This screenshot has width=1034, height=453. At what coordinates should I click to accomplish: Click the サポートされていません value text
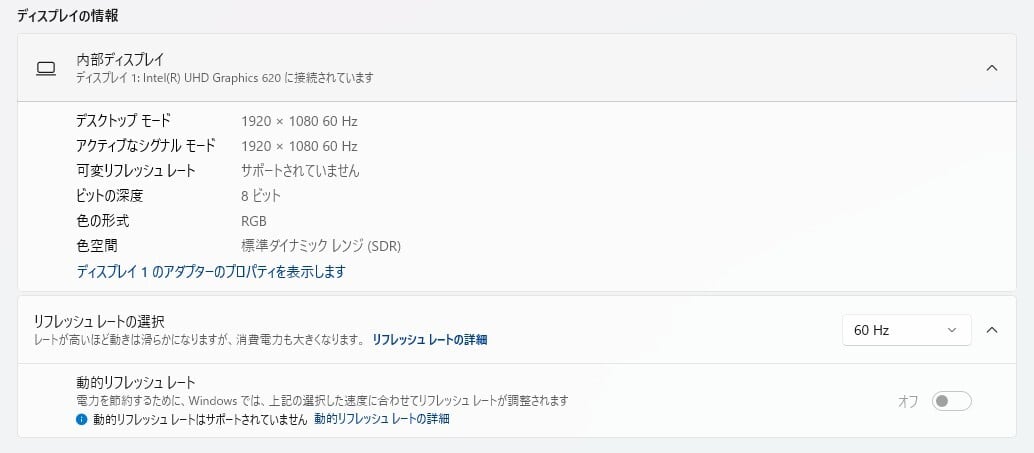(x=300, y=171)
